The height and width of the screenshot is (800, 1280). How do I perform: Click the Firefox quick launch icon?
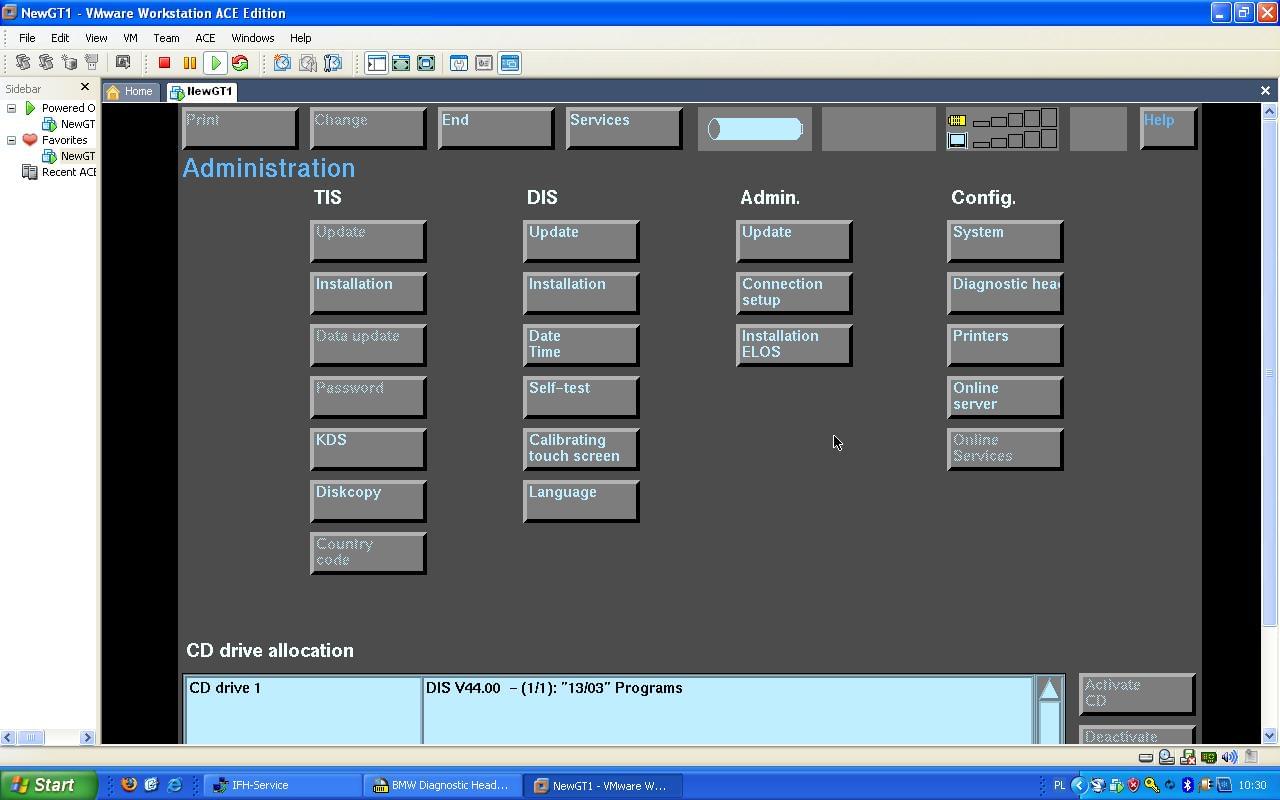point(129,785)
